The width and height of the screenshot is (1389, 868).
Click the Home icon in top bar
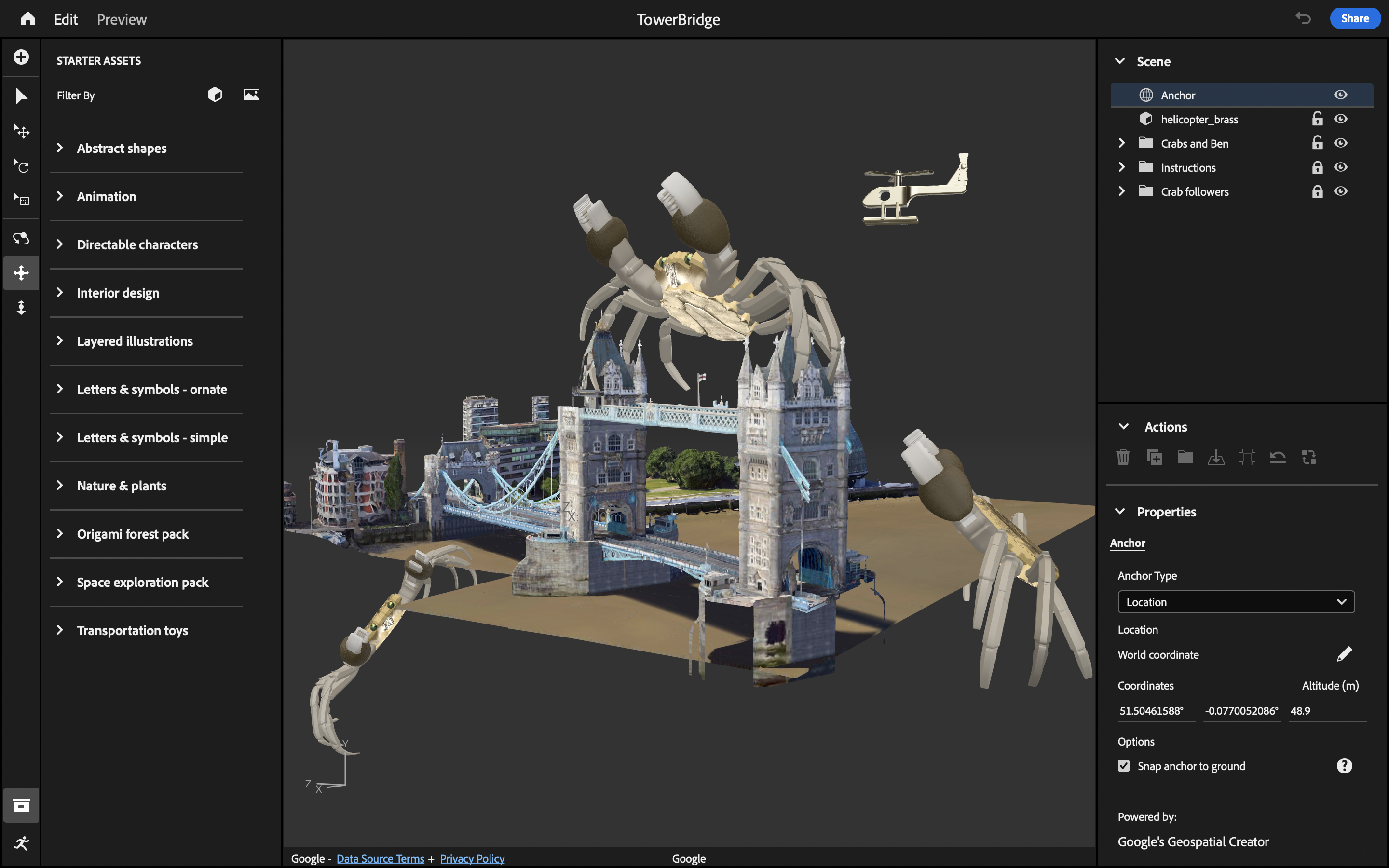(x=27, y=19)
